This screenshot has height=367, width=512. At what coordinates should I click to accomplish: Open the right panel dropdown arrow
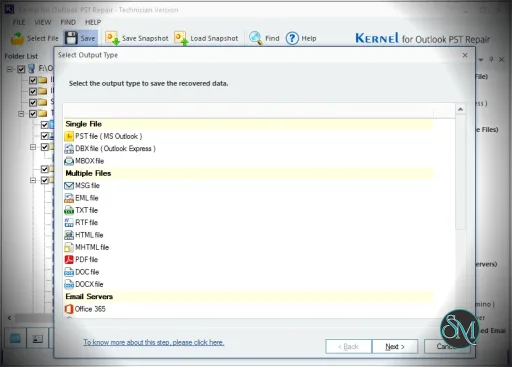pyautogui.click(x=481, y=60)
